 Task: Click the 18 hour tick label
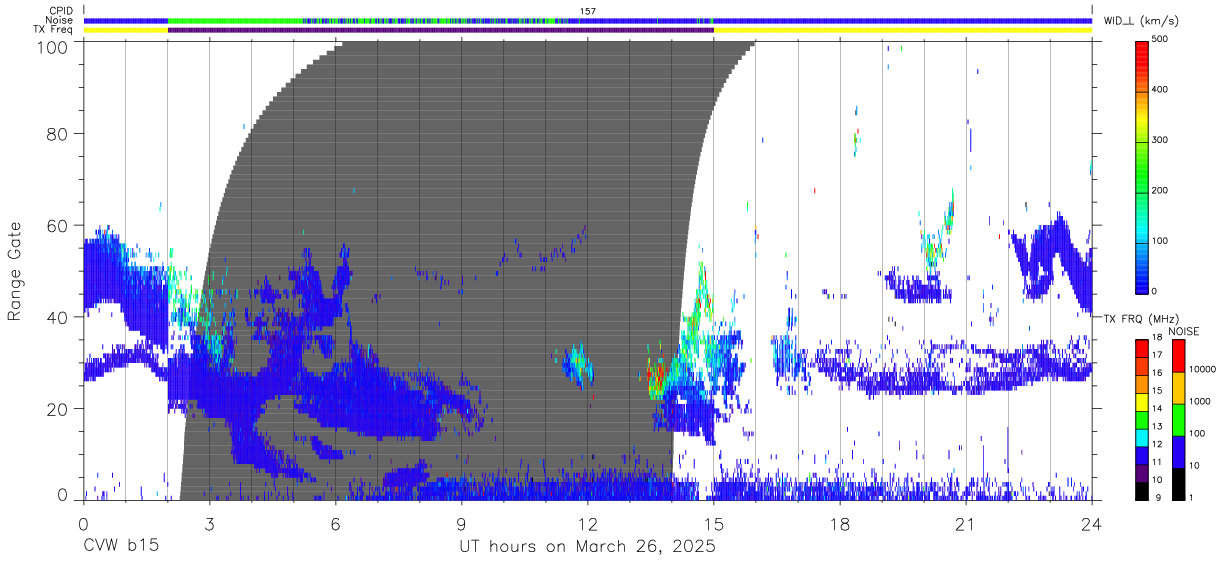coord(840,523)
